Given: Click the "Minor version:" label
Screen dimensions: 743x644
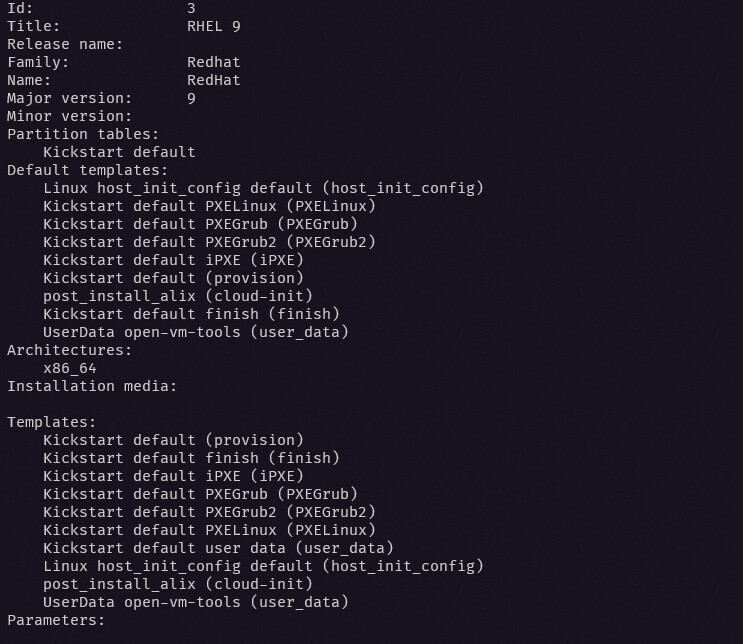Looking at the screenshot, I should (x=69, y=116).
